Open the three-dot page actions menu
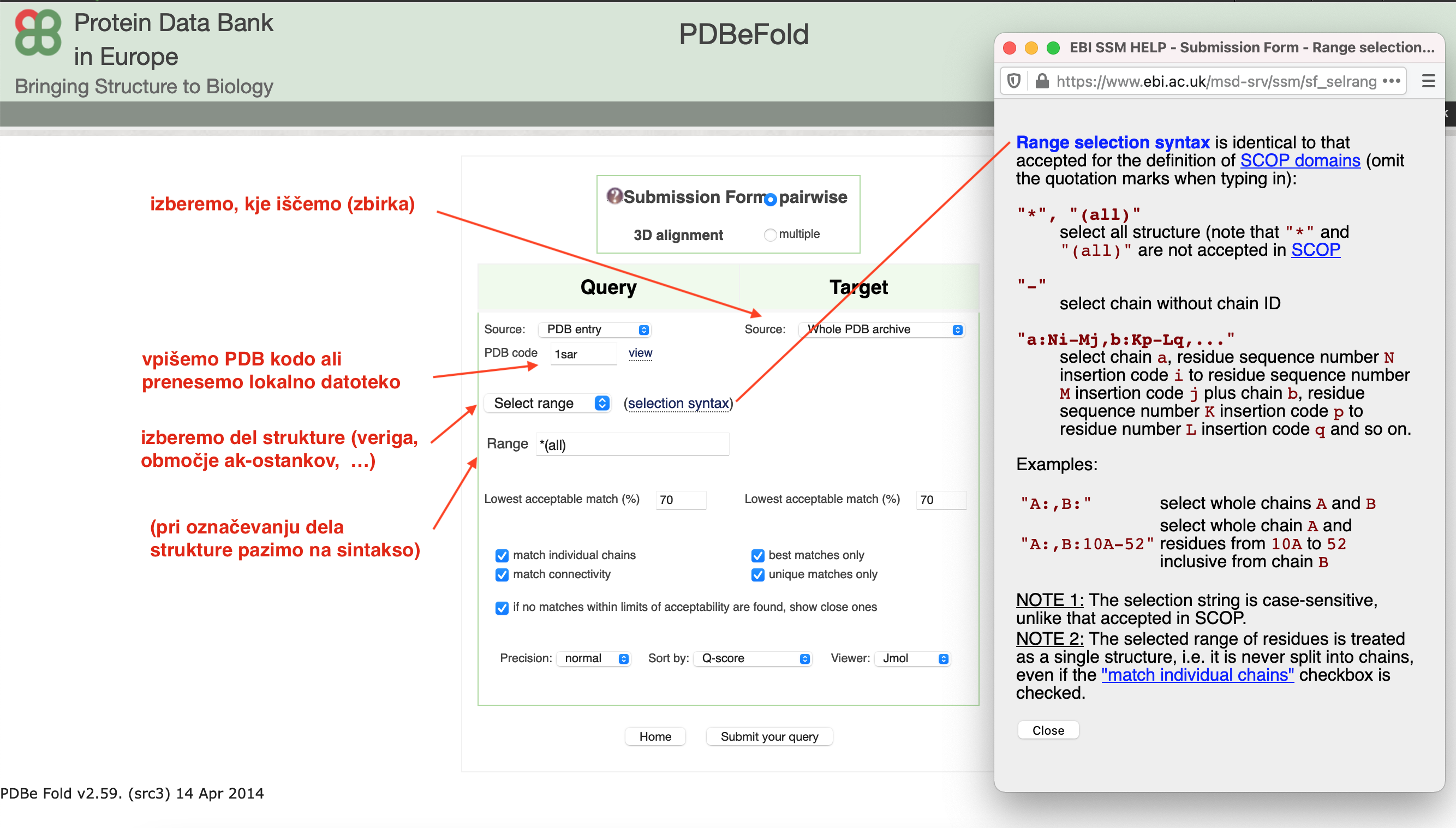Image resolution: width=1456 pixels, height=828 pixels. (1391, 81)
